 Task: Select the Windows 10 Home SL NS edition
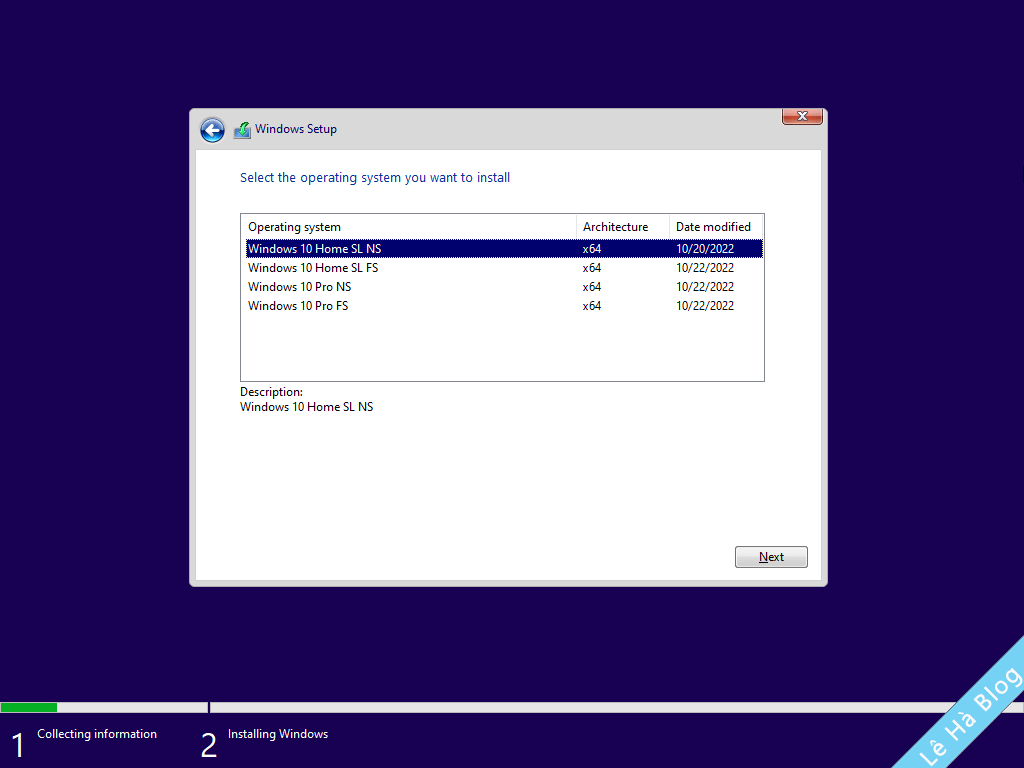tap(314, 248)
